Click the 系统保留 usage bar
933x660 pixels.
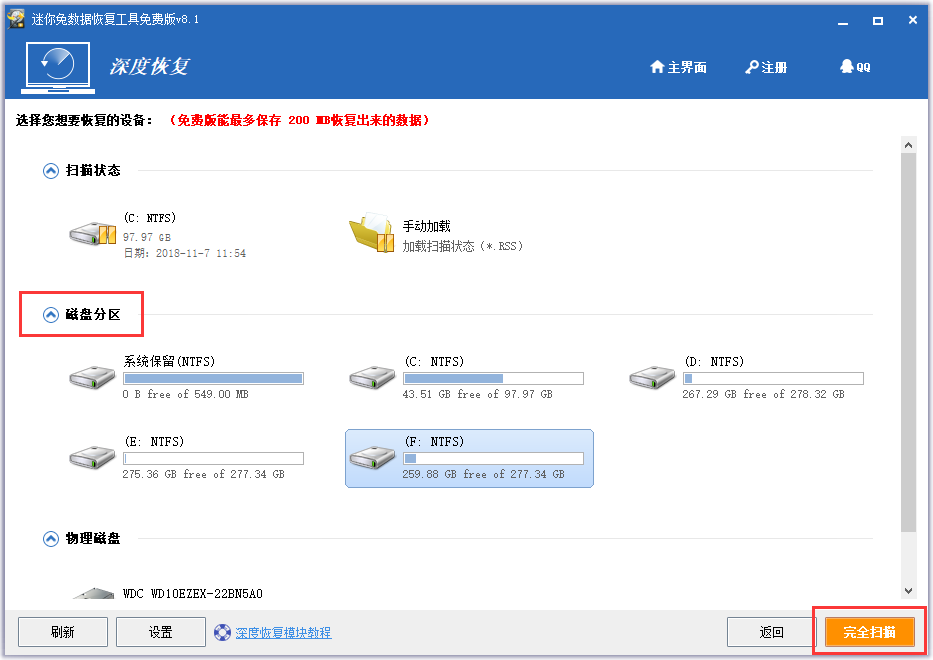(x=214, y=379)
